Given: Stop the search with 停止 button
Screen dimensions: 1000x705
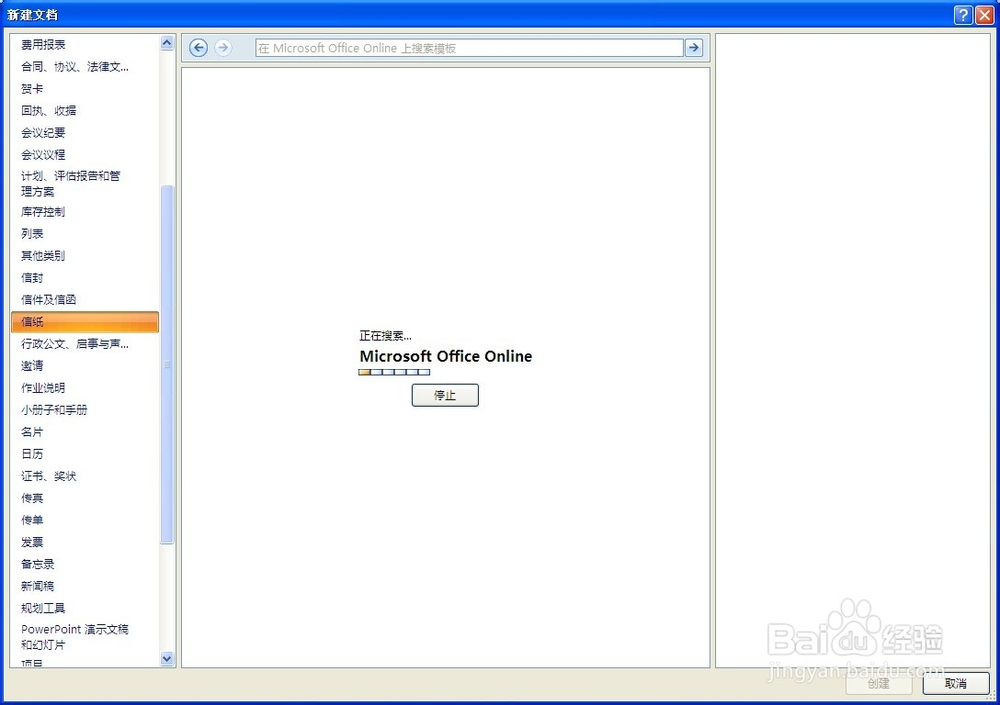Looking at the screenshot, I should [445, 395].
